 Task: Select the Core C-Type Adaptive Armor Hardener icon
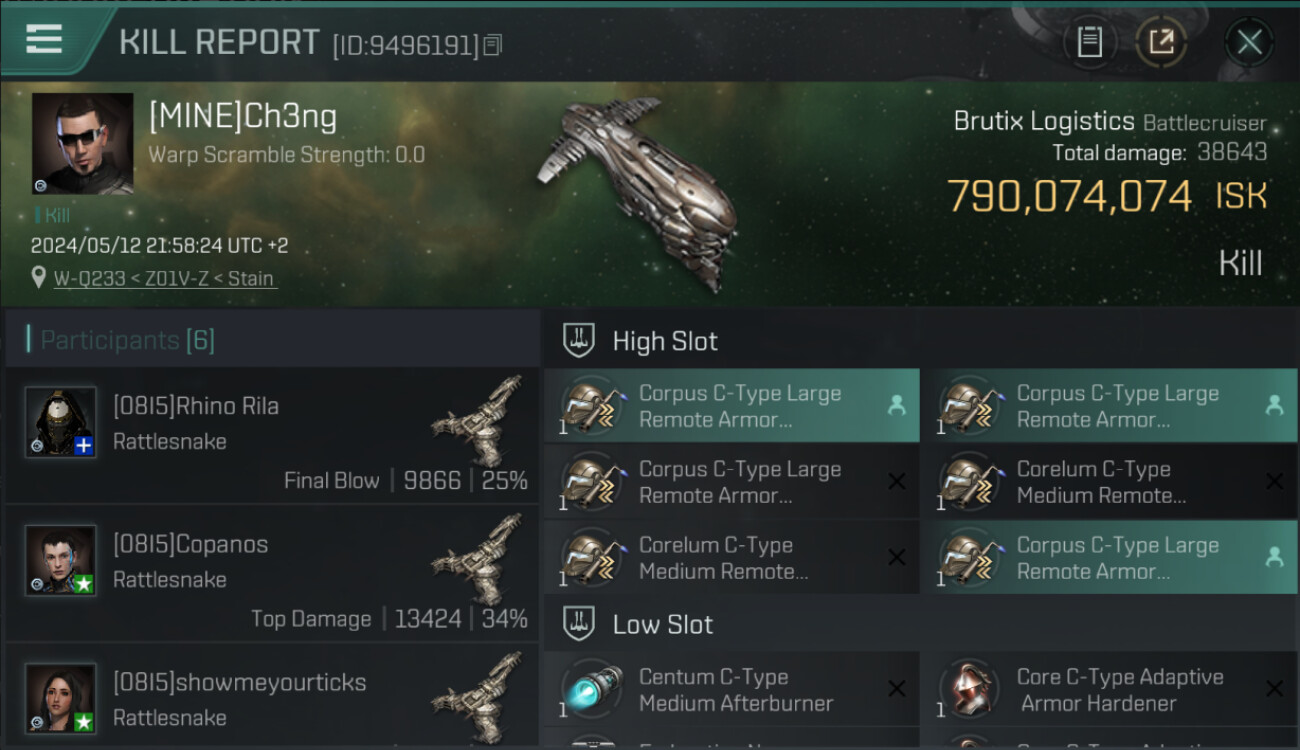[969, 690]
